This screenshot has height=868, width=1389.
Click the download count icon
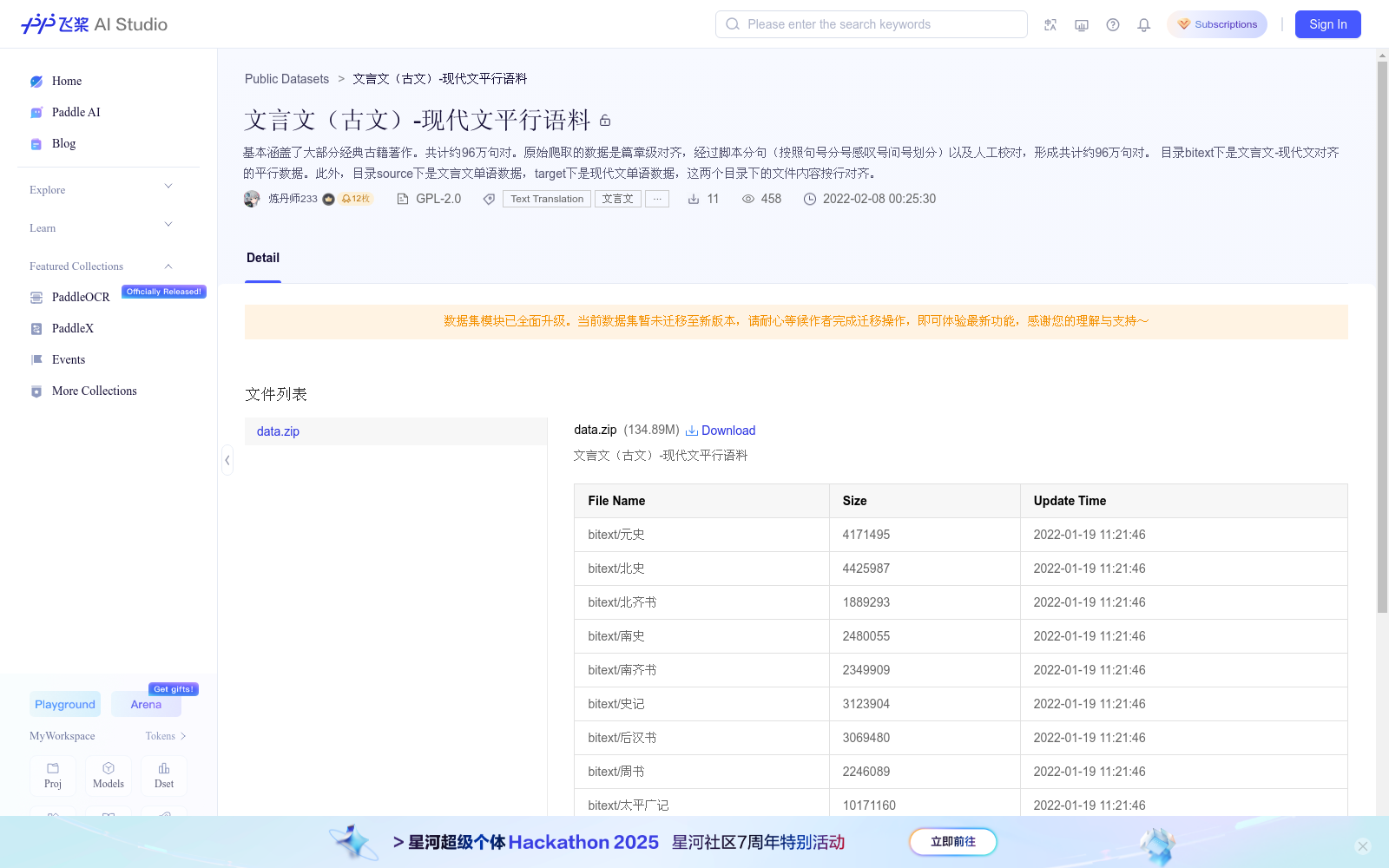click(694, 199)
